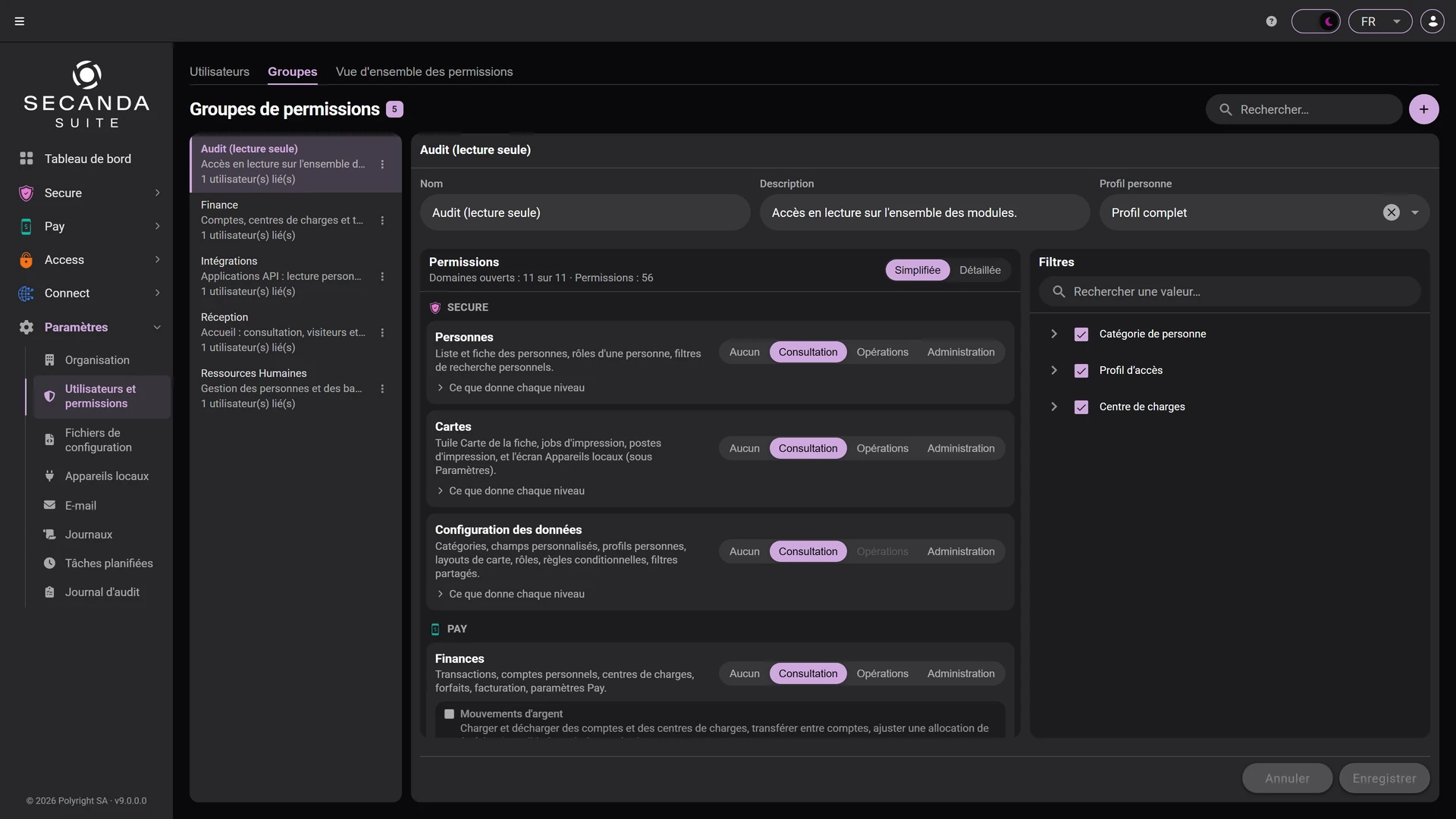Open the Profil personne dropdown arrow
Screen dimensions: 1456x819
point(1415,213)
